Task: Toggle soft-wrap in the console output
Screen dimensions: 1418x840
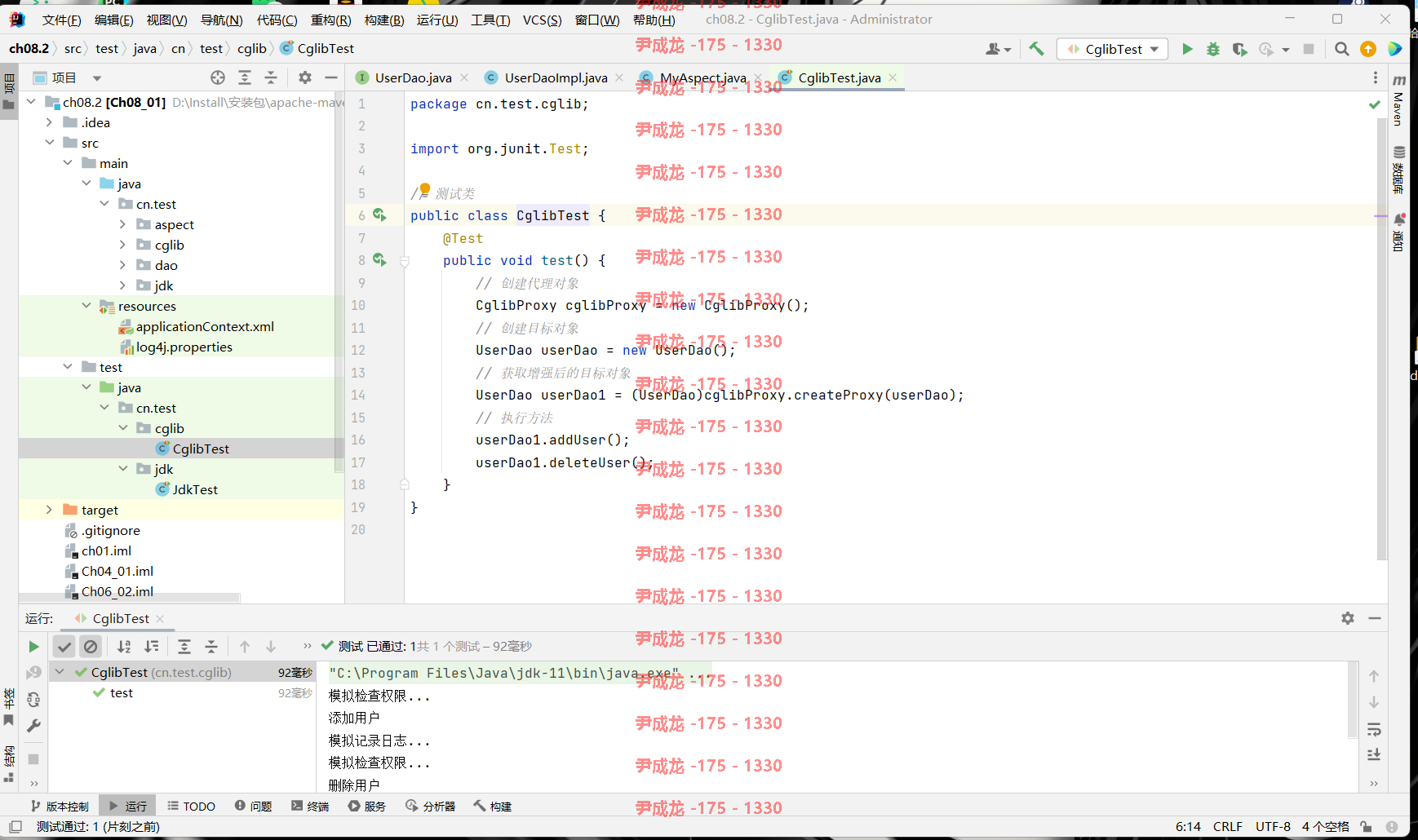Action: click(1374, 729)
